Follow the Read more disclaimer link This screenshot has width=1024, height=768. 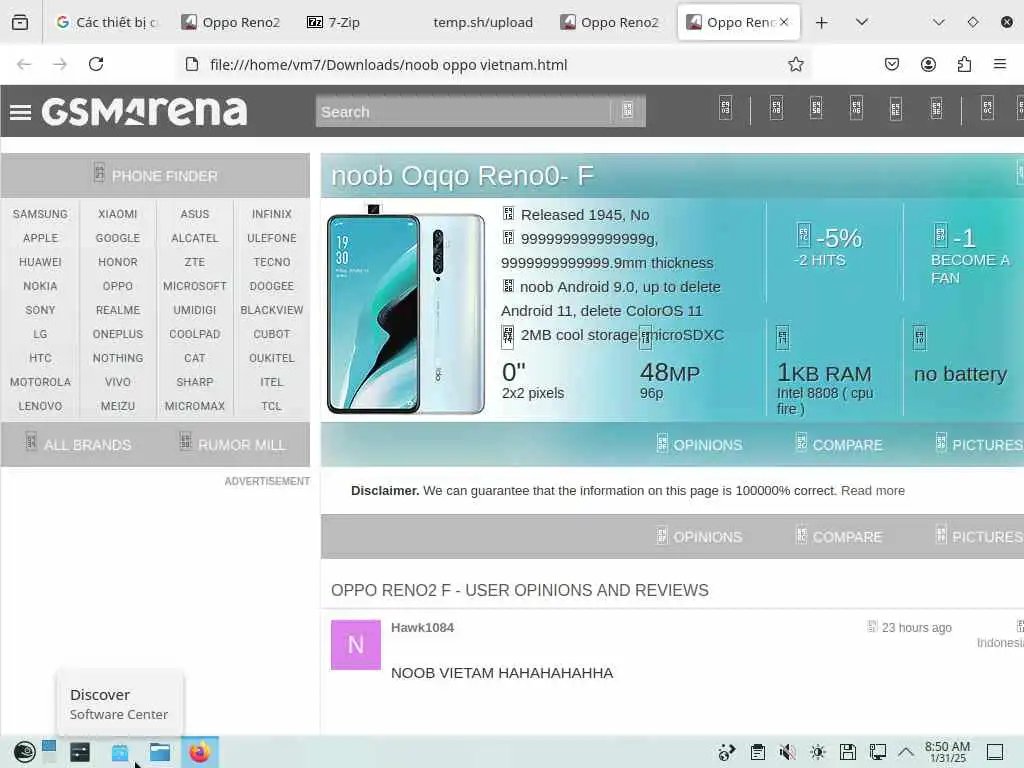[x=872, y=490]
